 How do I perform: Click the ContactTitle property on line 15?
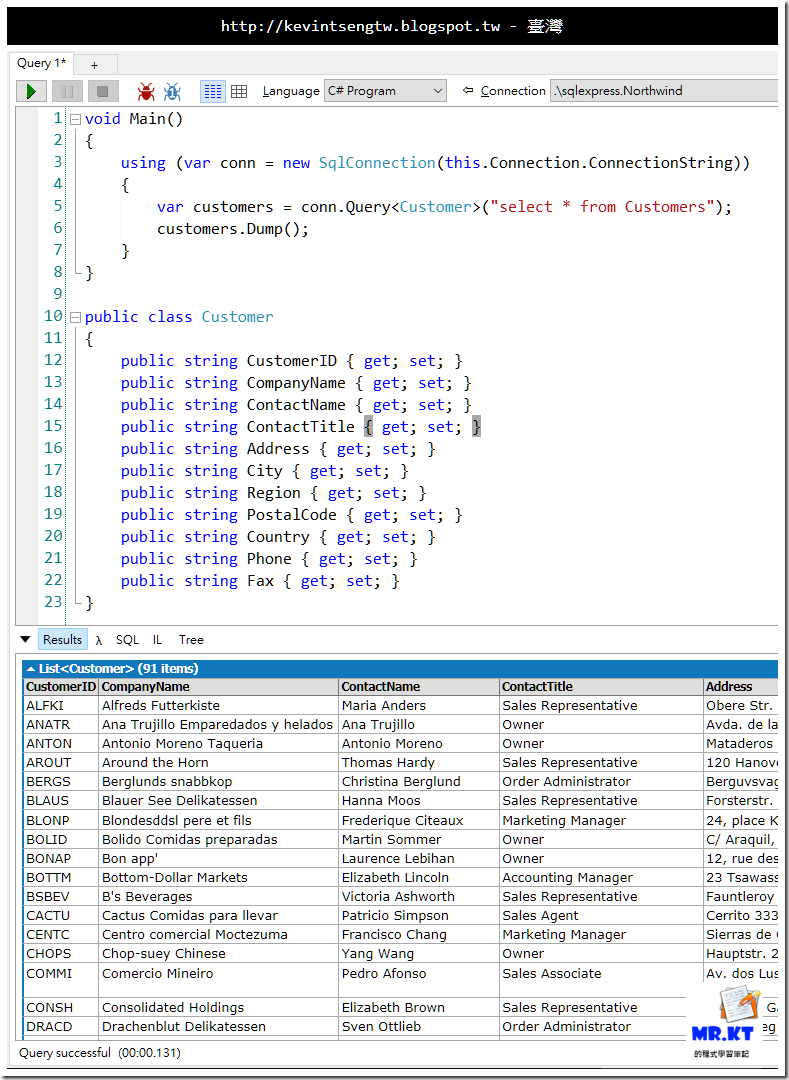(x=300, y=427)
